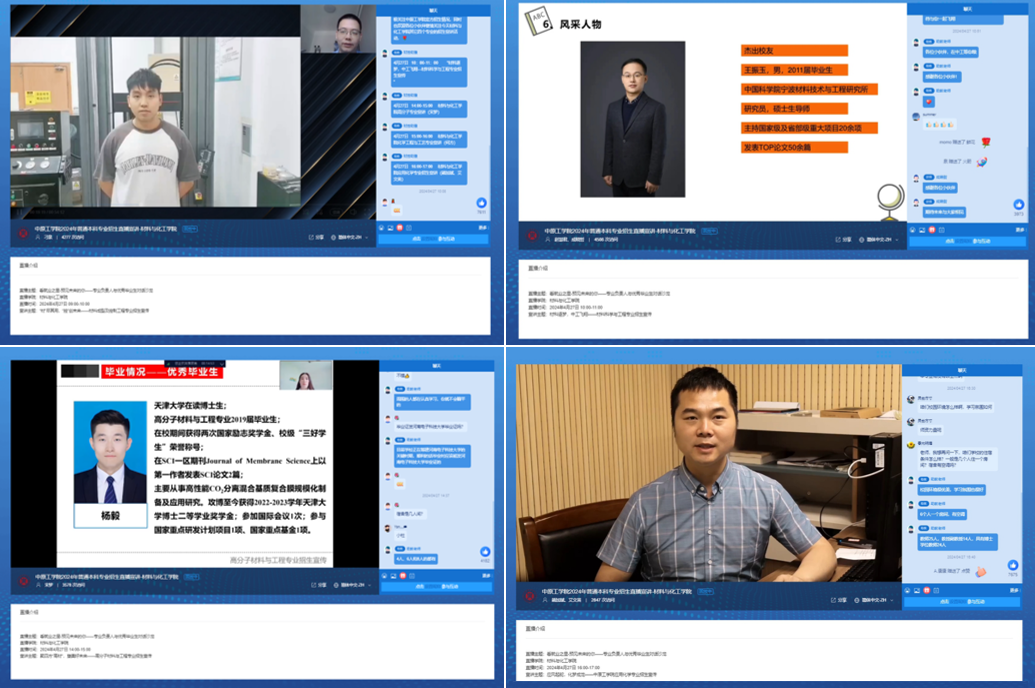Like the 风采人物 stream with the thumbs-up
The height and width of the screenshot is (688, 1035).
pos(1018,203)
